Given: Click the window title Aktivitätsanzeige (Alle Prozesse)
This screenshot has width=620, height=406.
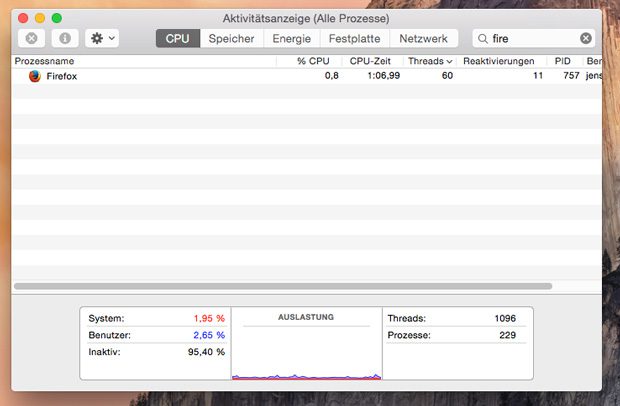Looking at the screenshot, I should 306,19.
